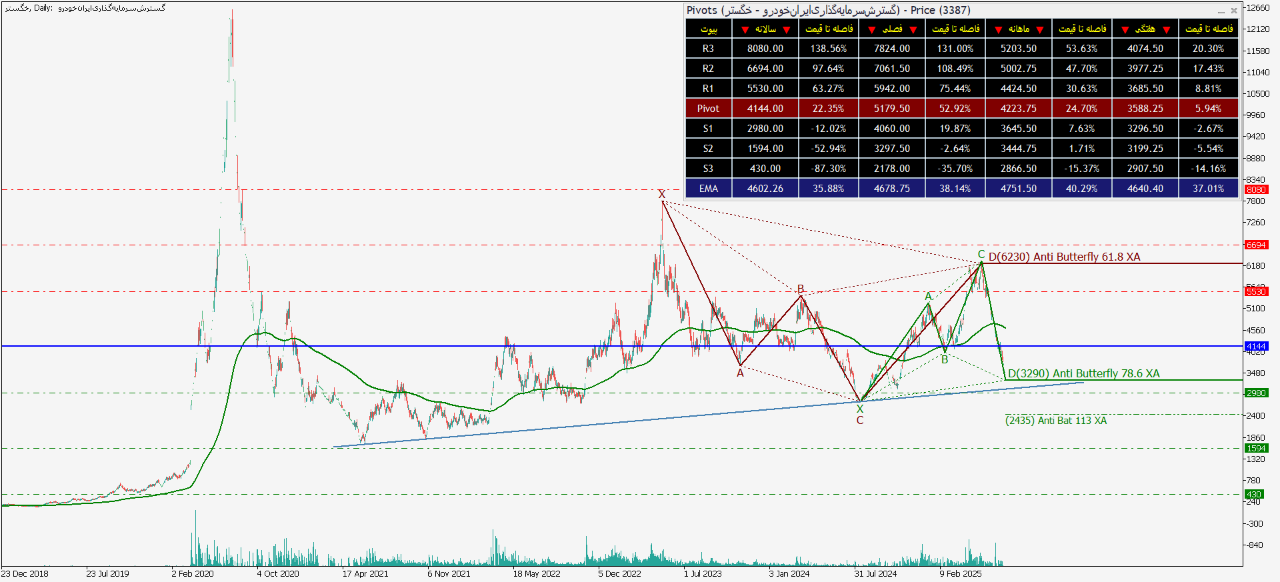Select the blue 4144 pivot price tag
The height and width of the screenshot is (582, 1280).
1256,346
